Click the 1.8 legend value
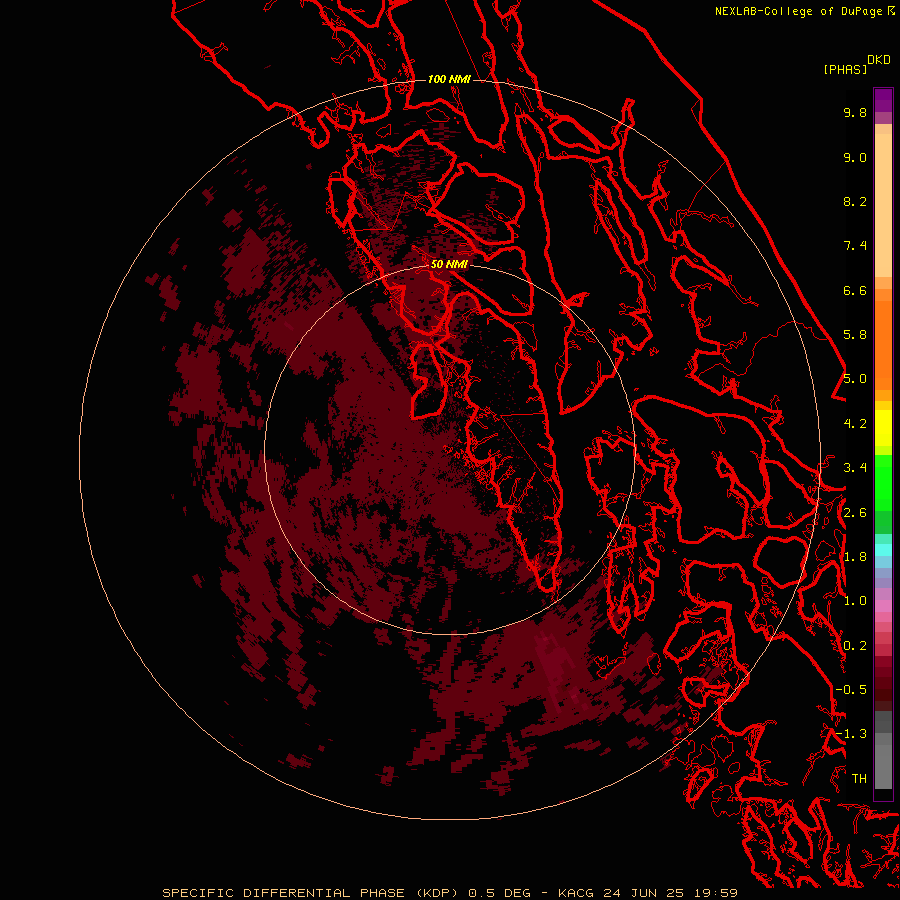900x900 pixels. 855,557
